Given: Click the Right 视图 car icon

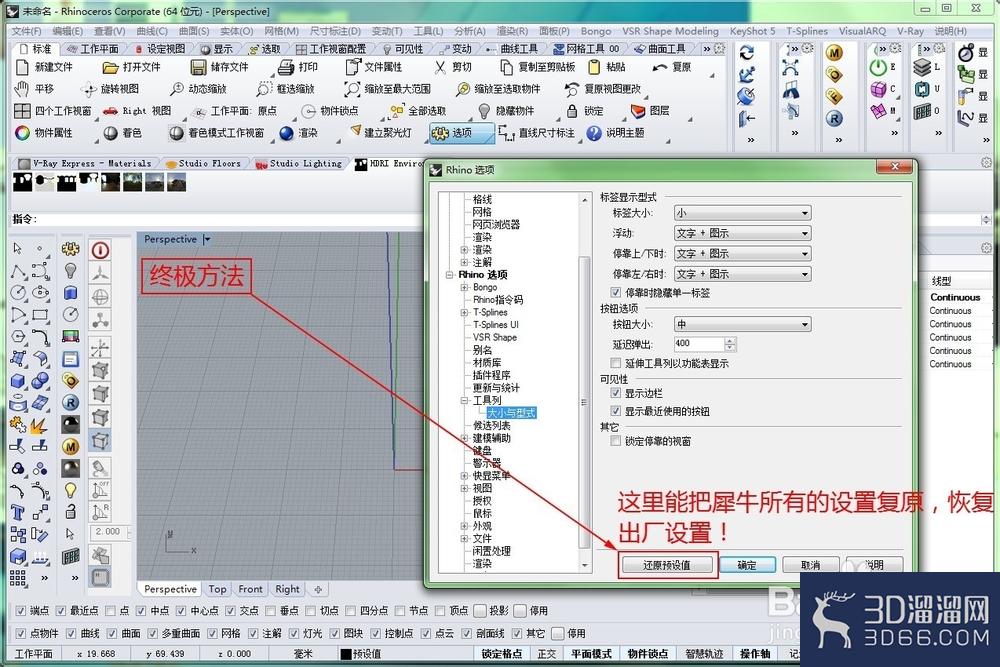Looking at the screenshot, I should pyautogui.click(x=110, y=111).
